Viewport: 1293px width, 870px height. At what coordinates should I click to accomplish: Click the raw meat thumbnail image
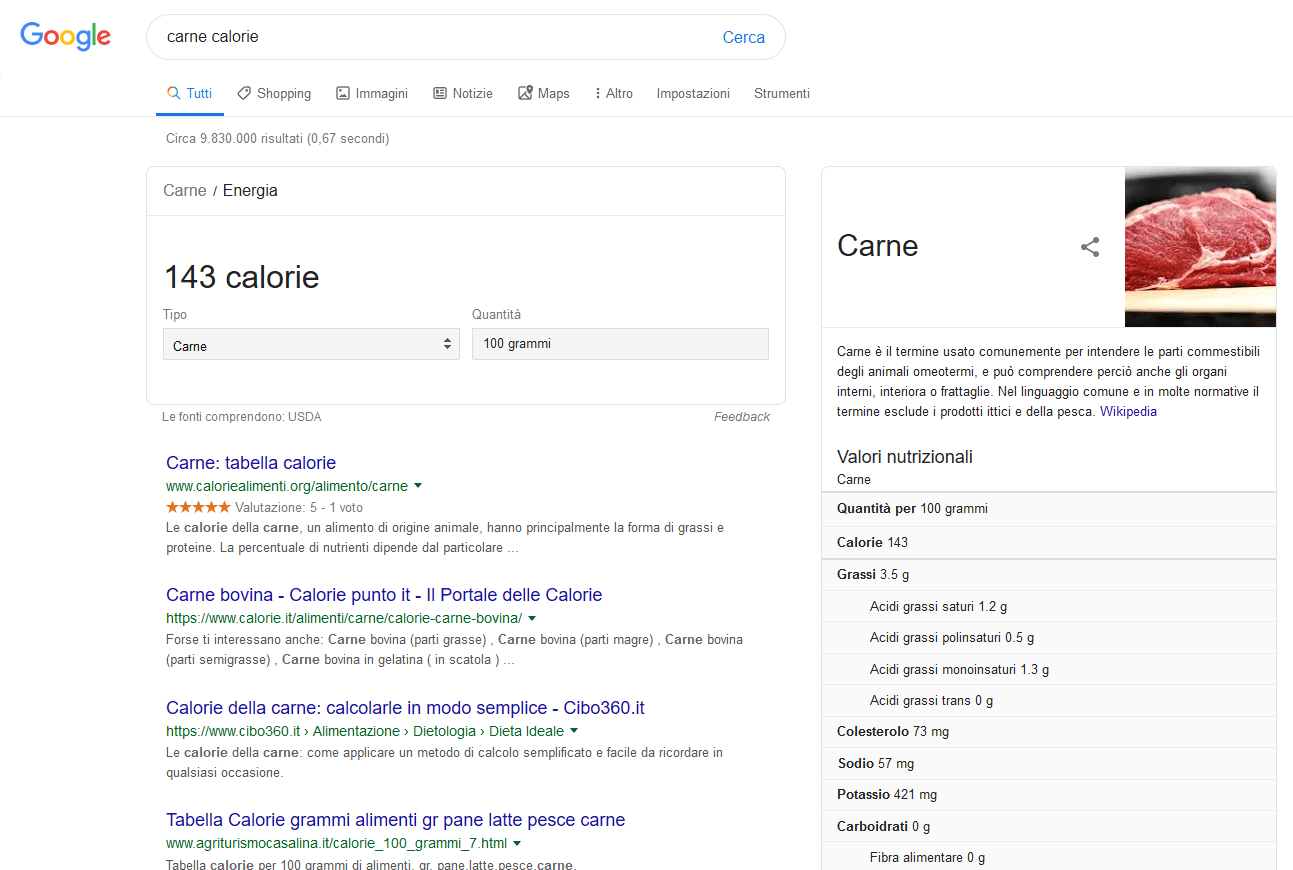(1200, 247)
